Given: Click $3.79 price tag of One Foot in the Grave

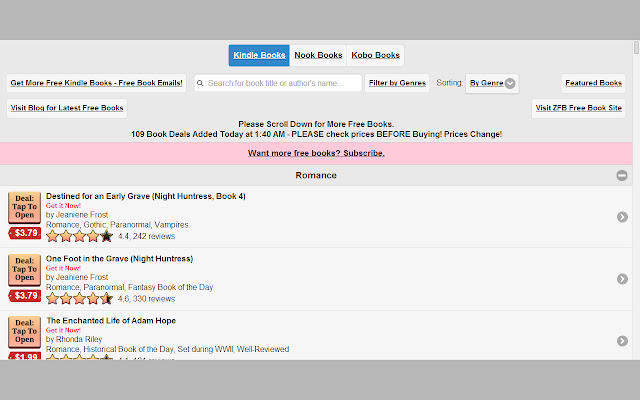Looking at the screenshot, I should click(x=25, y=296).
